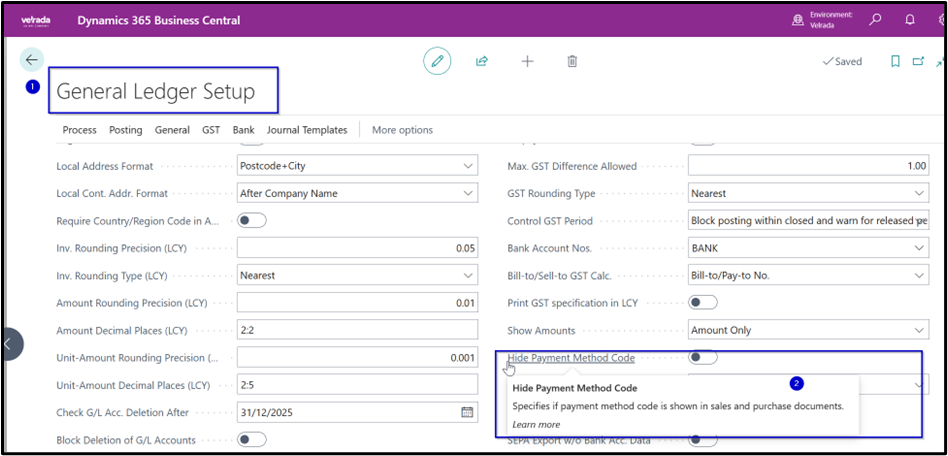Click More options
The width and height of the screenshot is (948, 456).
403,130
